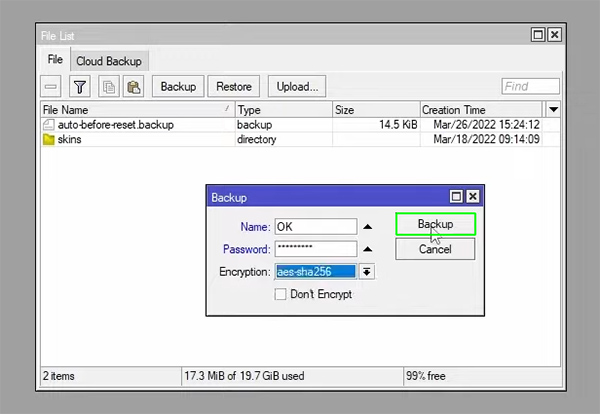Select the skins folder icon
The width and height of the screenshot is (600, 414).
[x=49, y=139]
